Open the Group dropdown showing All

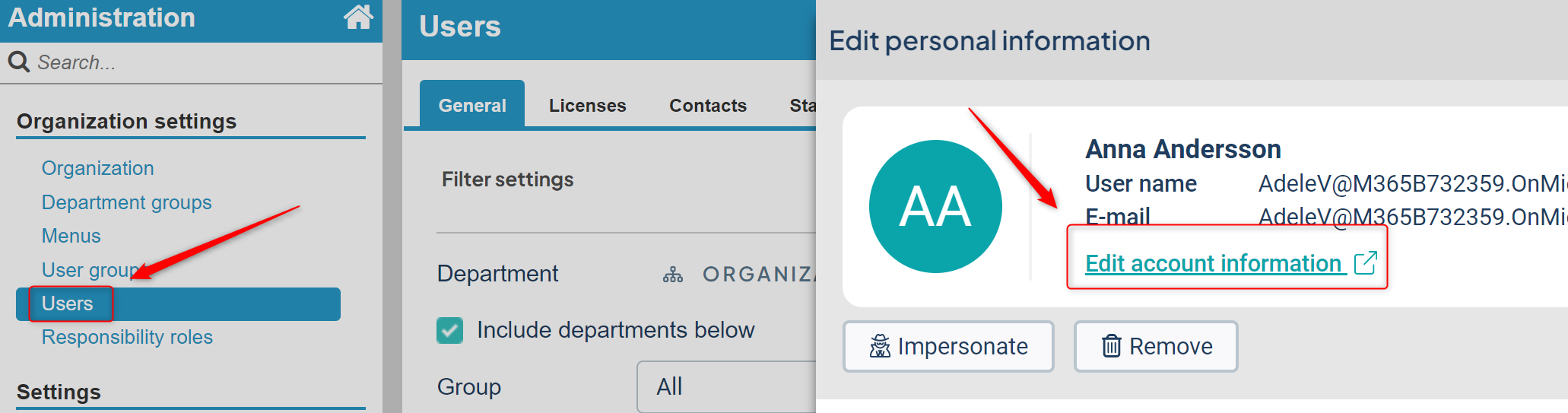[726, 386]
